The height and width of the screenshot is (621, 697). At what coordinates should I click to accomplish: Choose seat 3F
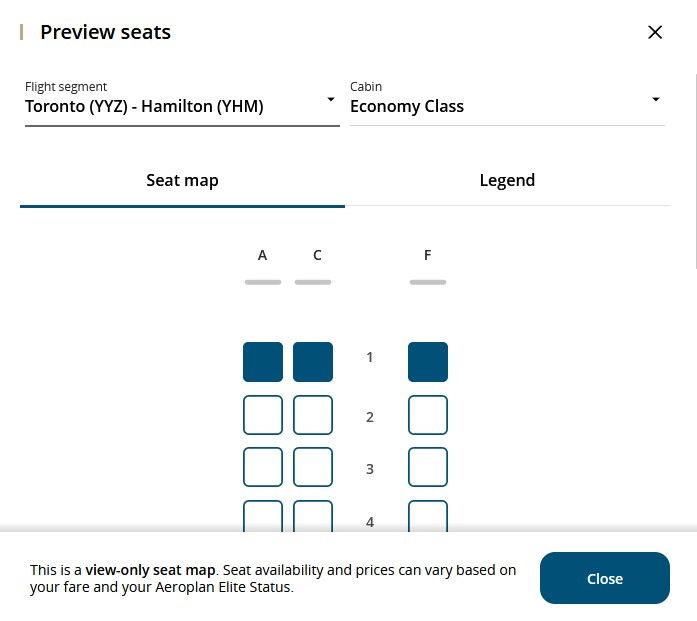coord(428,467)
